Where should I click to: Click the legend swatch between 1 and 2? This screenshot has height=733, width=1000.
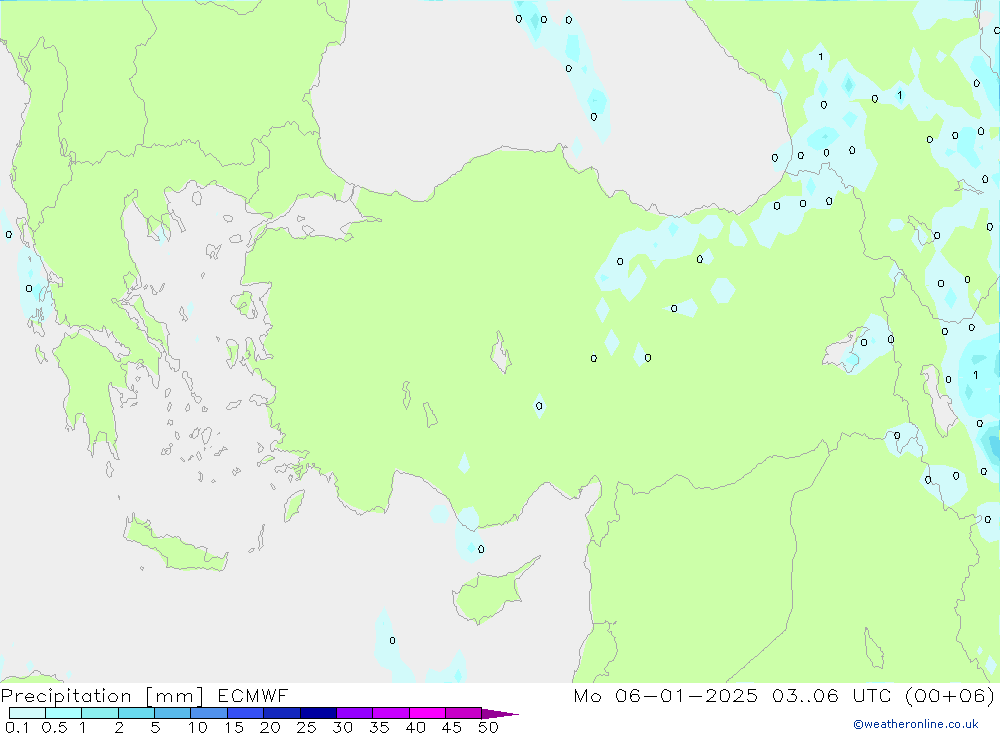[100, 713]
